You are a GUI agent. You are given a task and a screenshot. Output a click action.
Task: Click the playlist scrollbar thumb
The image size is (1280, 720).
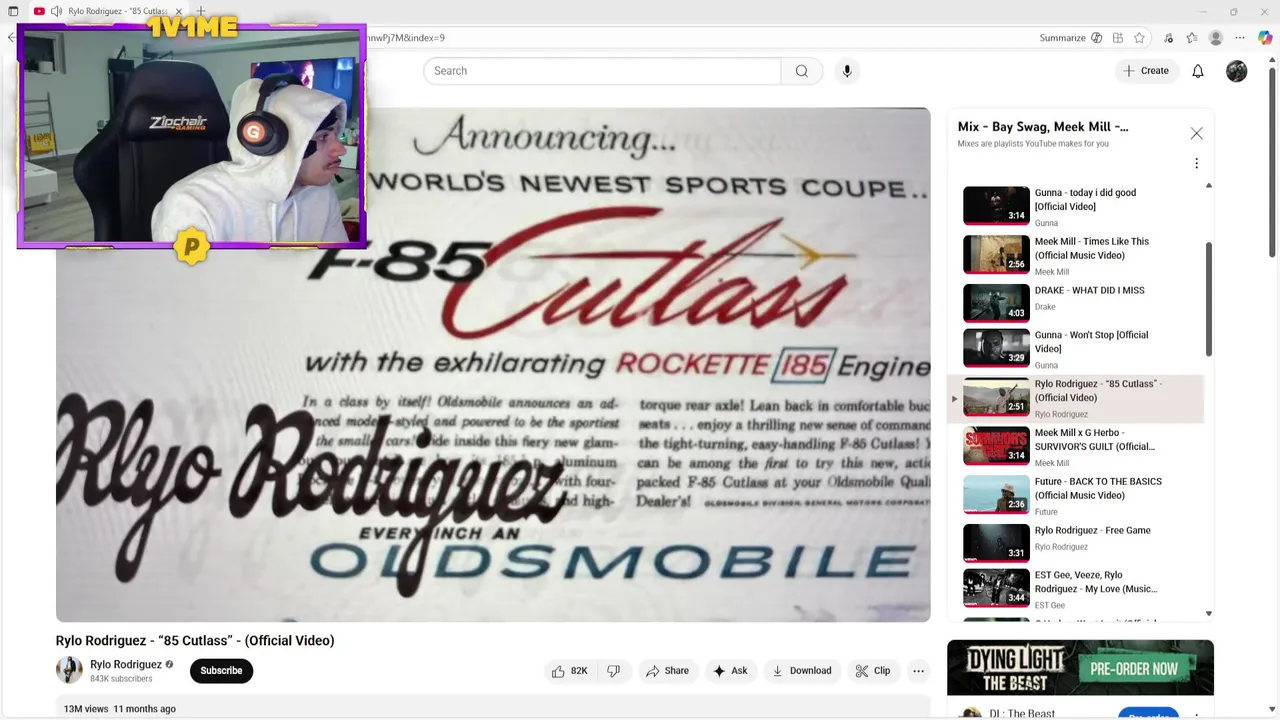1208,298
